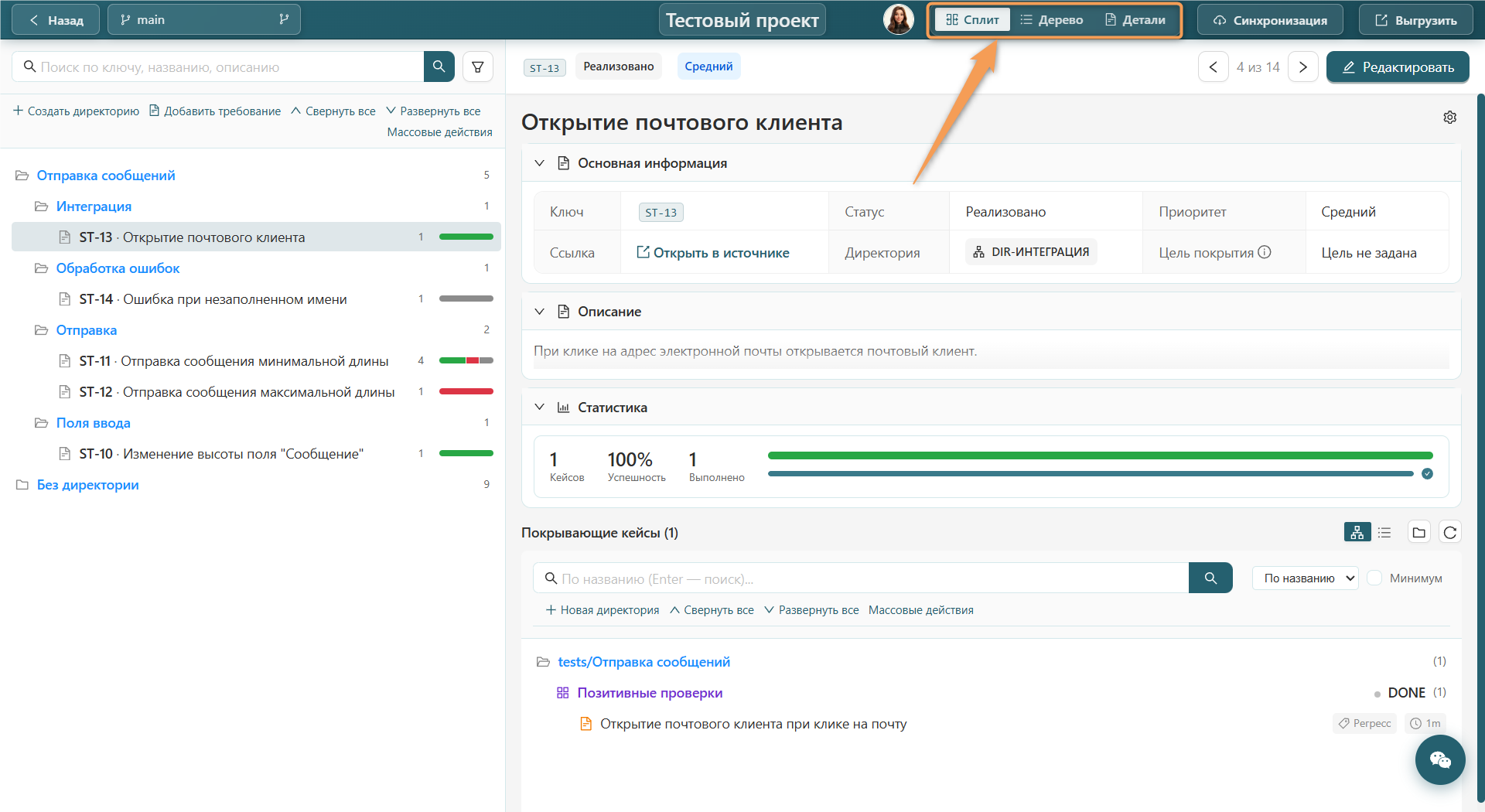Image resolution: width=1485 pixels, height=812 pixels.
Task: Collapse the Описание section
Action: click(x=539, y=311)
